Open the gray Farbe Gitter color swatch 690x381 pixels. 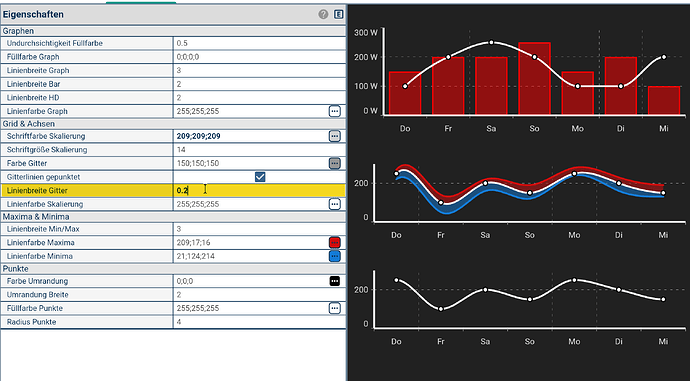[335, 163]
